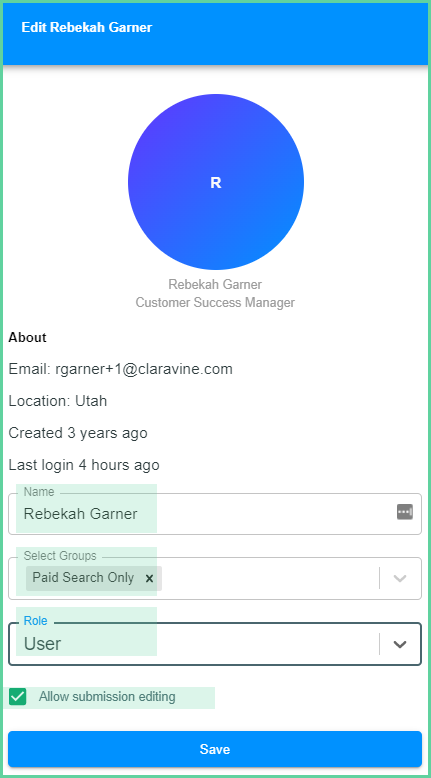The height and width of the screenshot is (778, 431).
Task: Click the Allow submission editing label
Action: (107, 697)
